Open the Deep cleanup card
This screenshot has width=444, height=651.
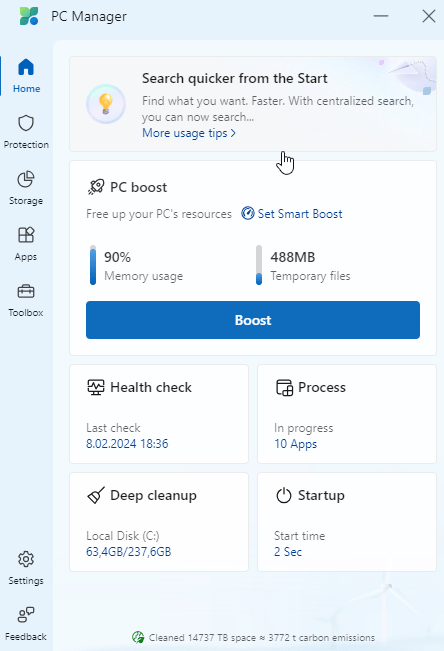[x=159, y=522]
